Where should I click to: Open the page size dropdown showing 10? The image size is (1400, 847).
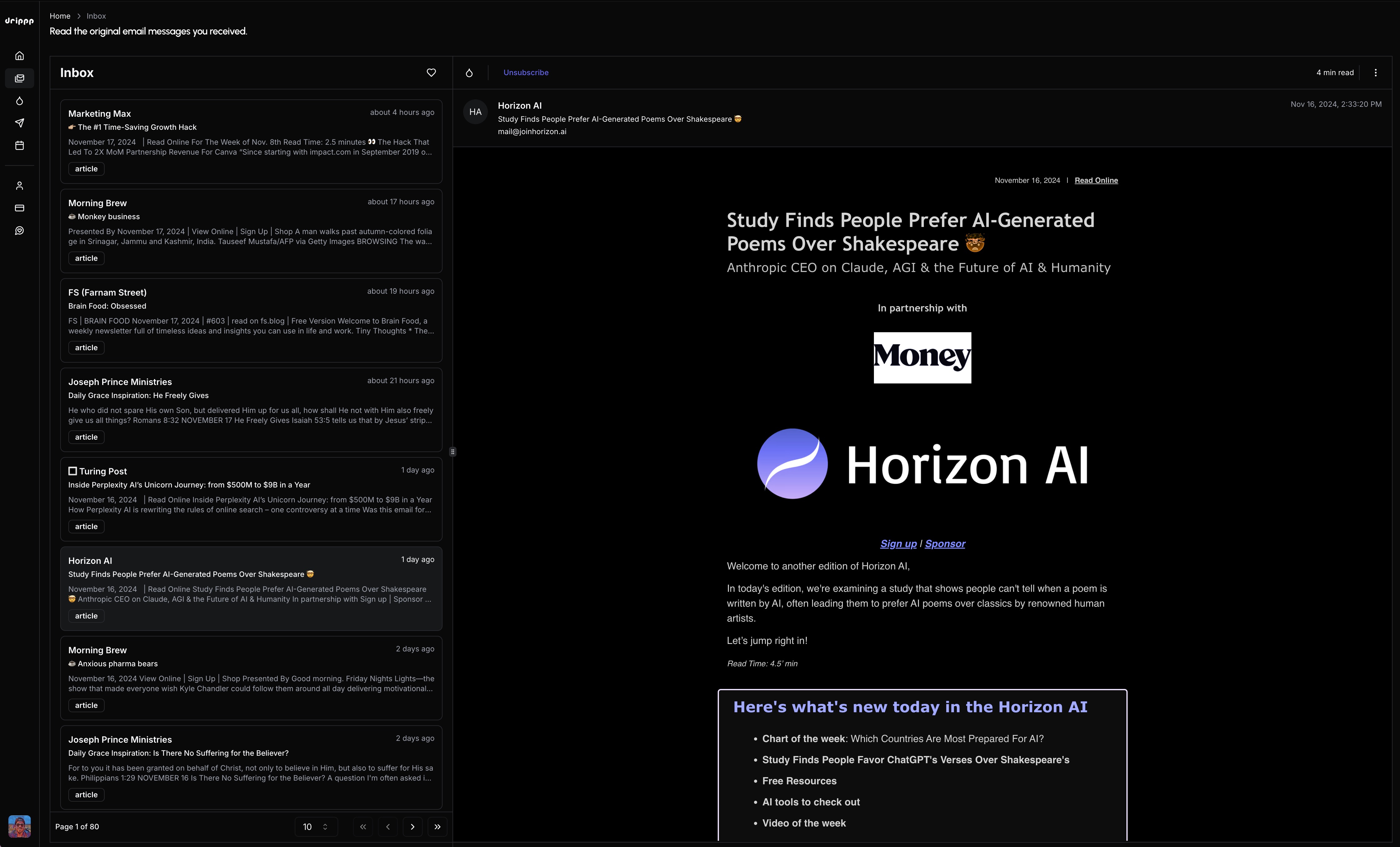[x=316, y=827]
